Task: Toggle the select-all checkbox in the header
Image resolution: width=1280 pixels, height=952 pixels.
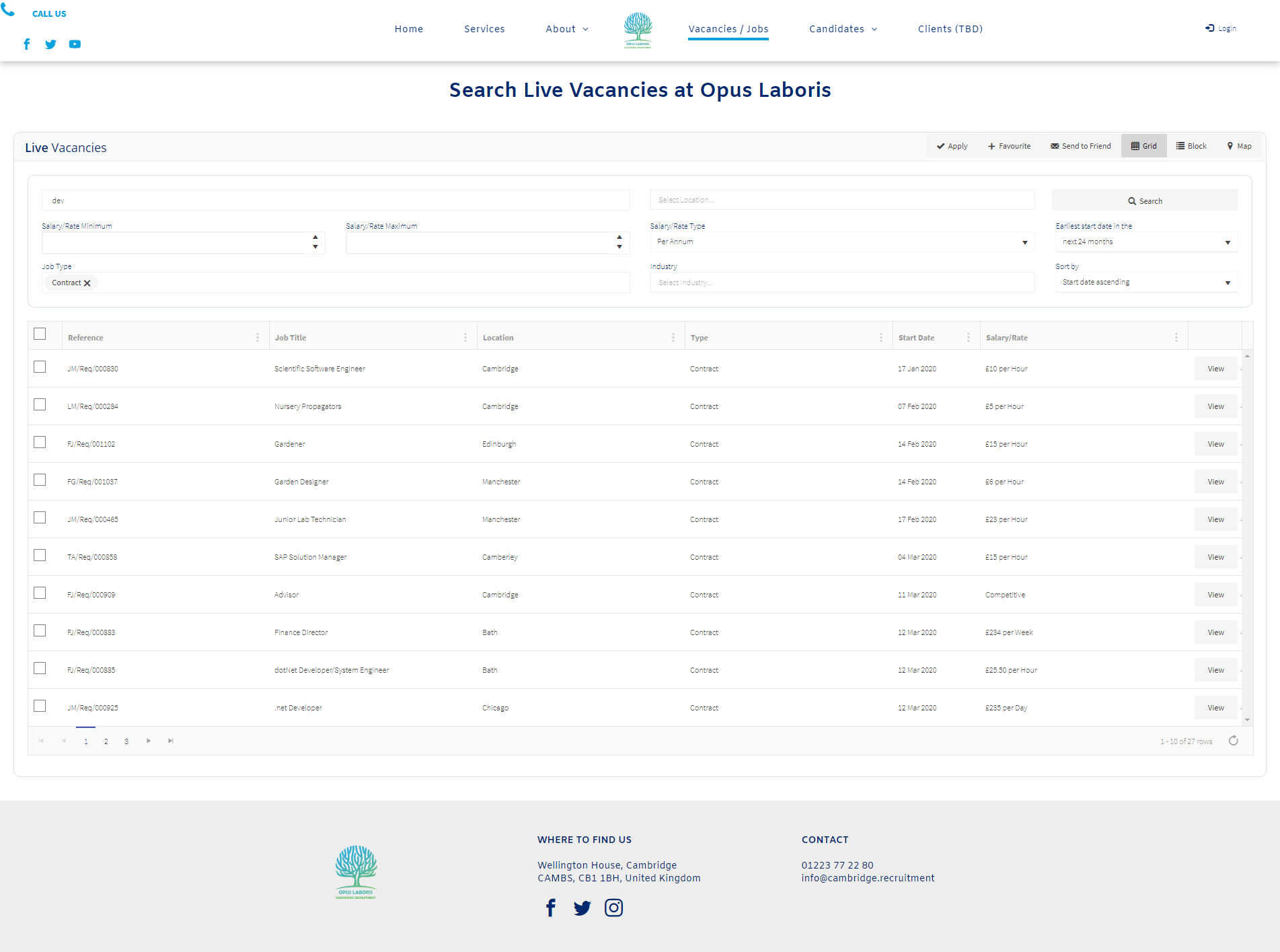Action: [40, 334]
